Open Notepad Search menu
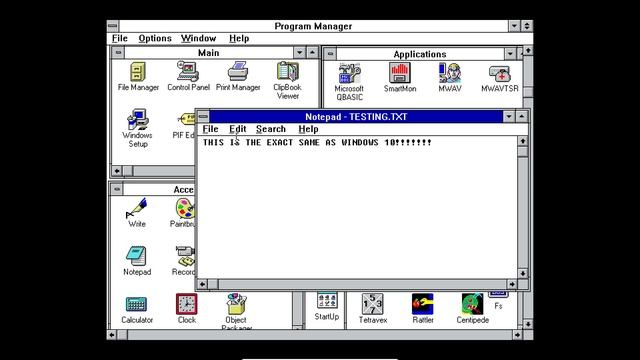 click(x=271, y=129)
